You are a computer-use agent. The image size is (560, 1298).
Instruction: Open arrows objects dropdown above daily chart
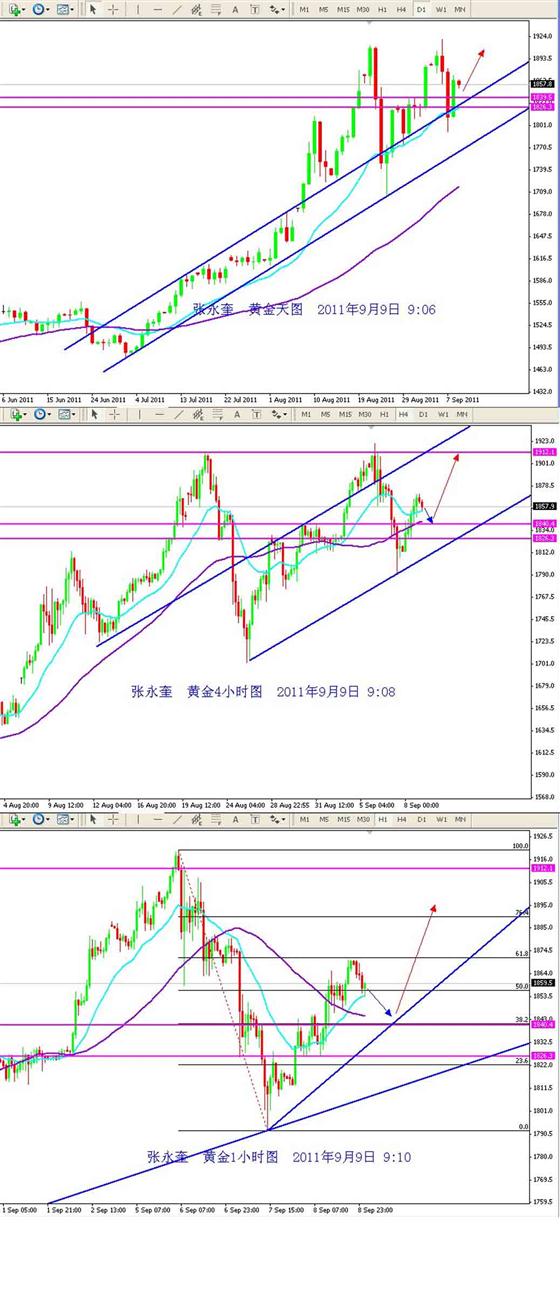point(275,9)
